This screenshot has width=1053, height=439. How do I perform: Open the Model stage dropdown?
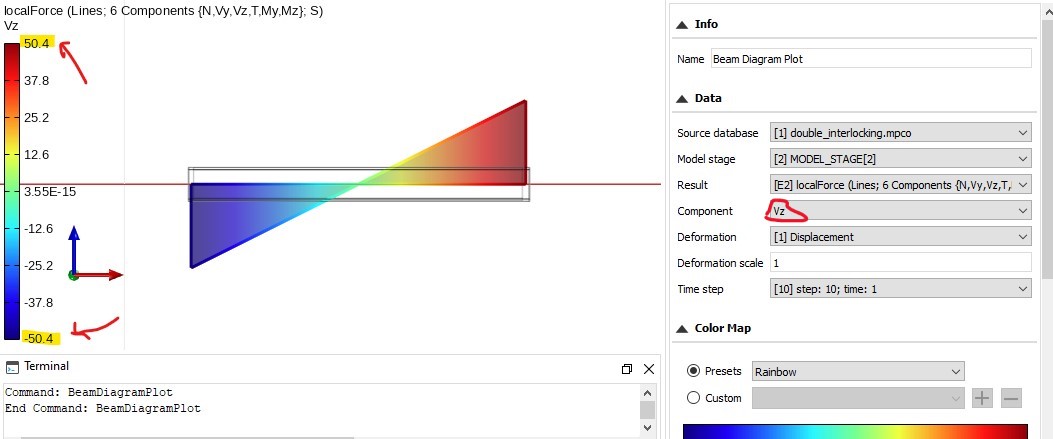[901, 159]
